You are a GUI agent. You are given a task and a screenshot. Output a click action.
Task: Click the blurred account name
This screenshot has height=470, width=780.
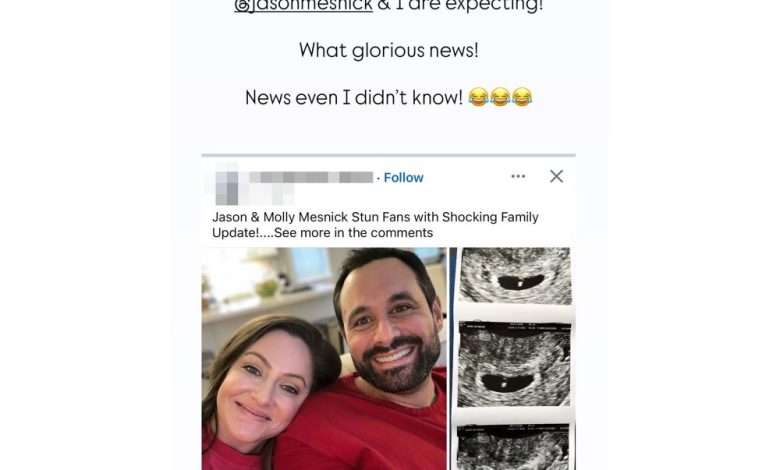tap(310, 177)
